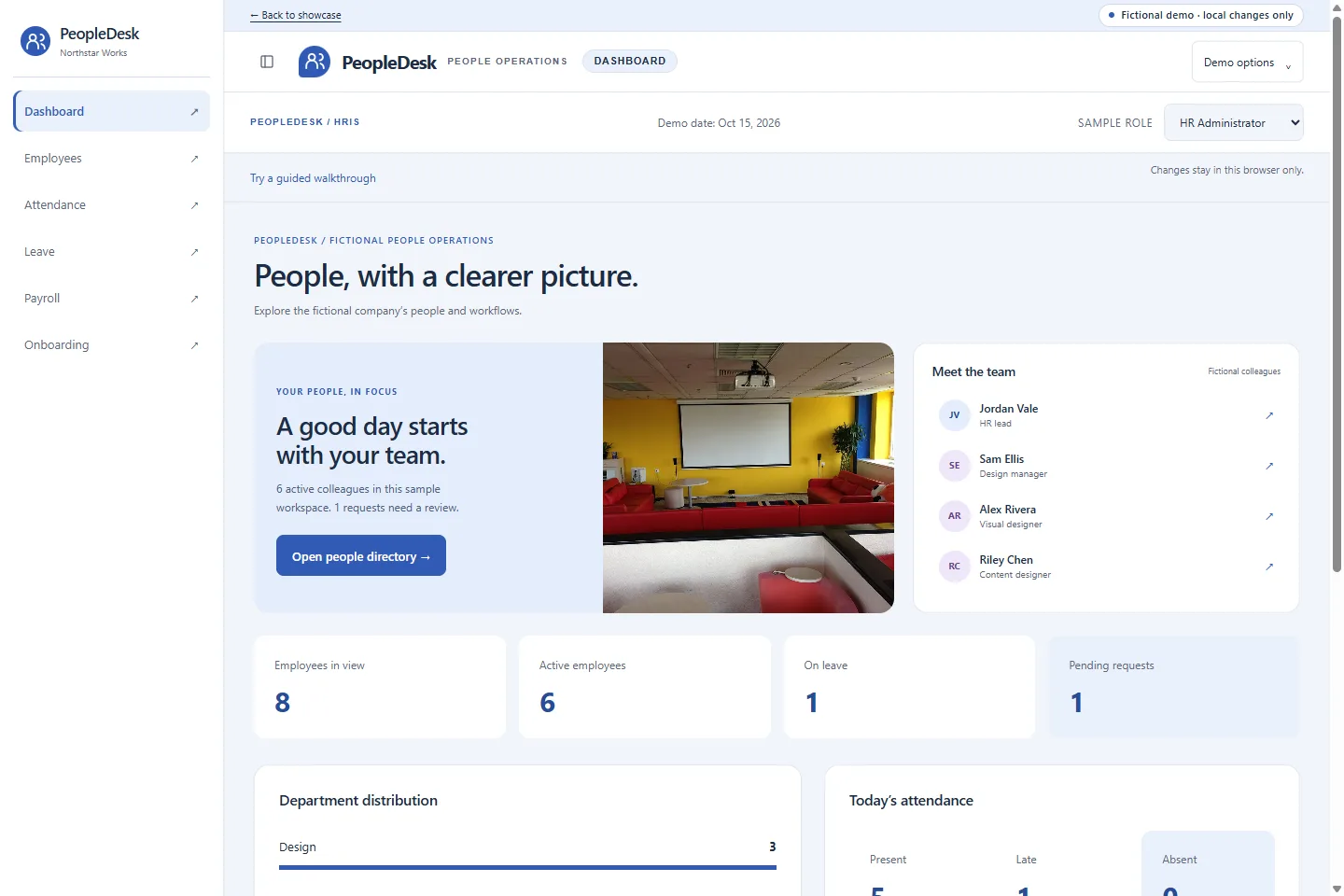
Task: Click the 'Changes stay in this browser only.' text
Action: (1226, 170)
